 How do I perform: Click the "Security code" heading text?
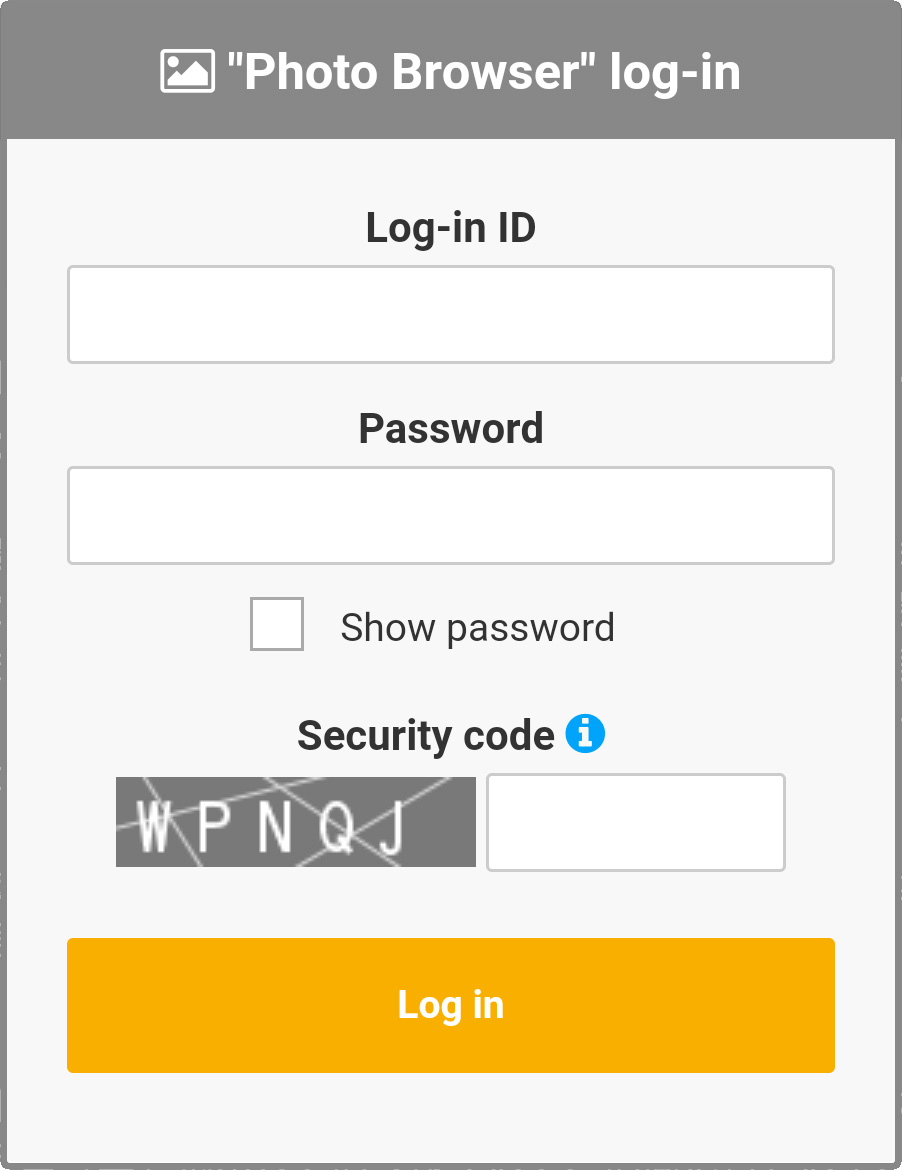tap(426, 736)
